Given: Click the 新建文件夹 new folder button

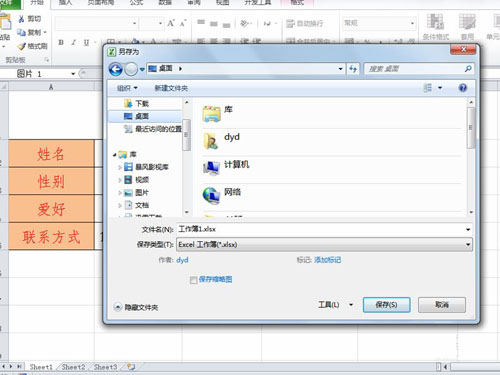Looking at the screenshot, I should [171, 88].
